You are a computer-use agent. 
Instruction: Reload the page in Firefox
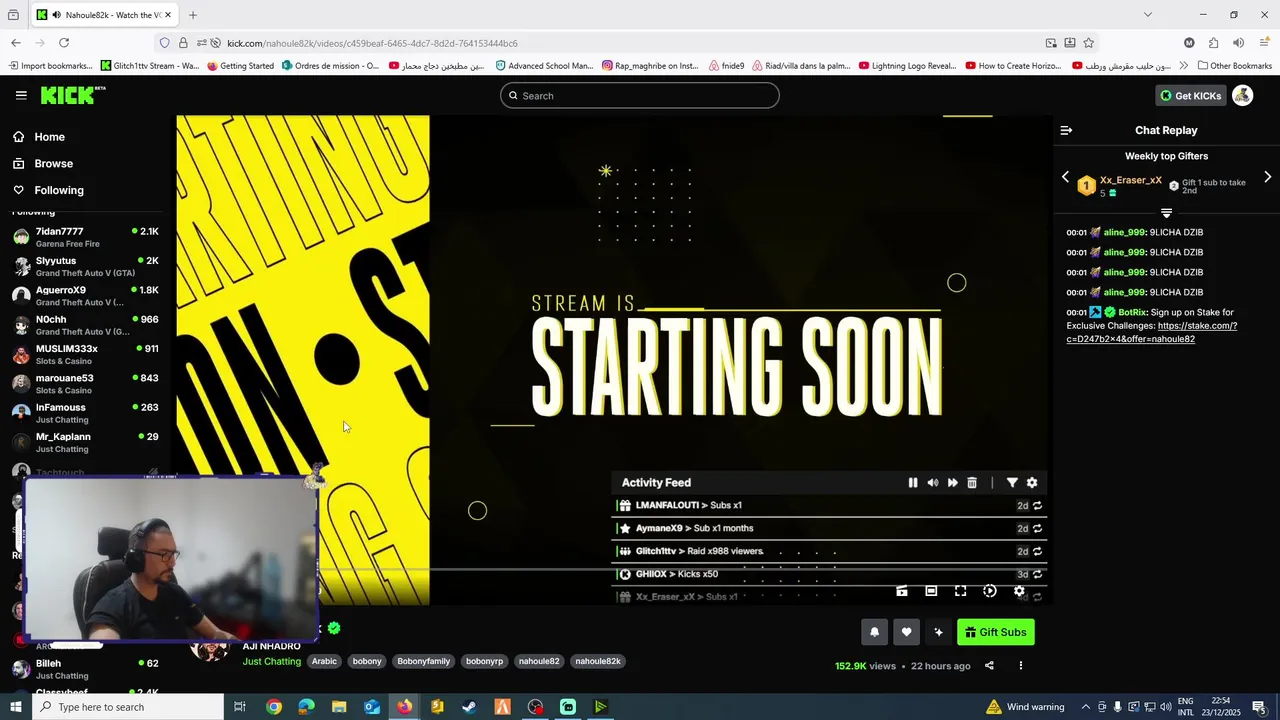point(64,43)
